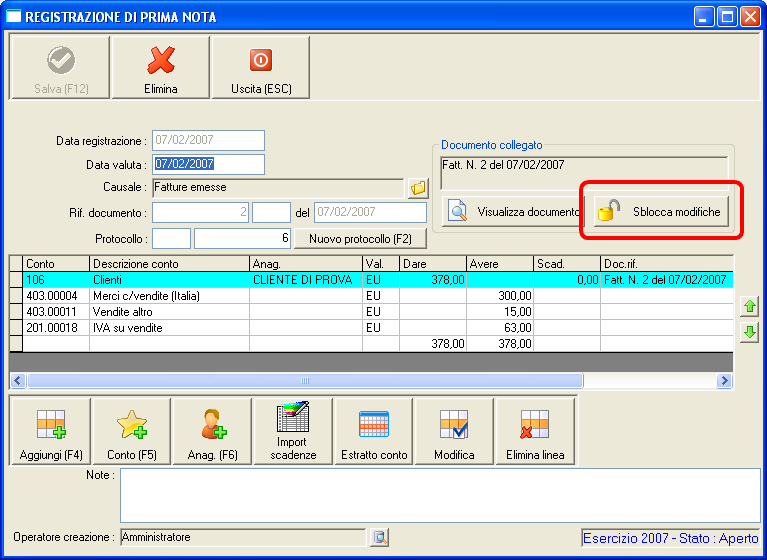767x560 pixels.
Task: Click the grayed Salva (F12) button
Action: pos(61,67)
